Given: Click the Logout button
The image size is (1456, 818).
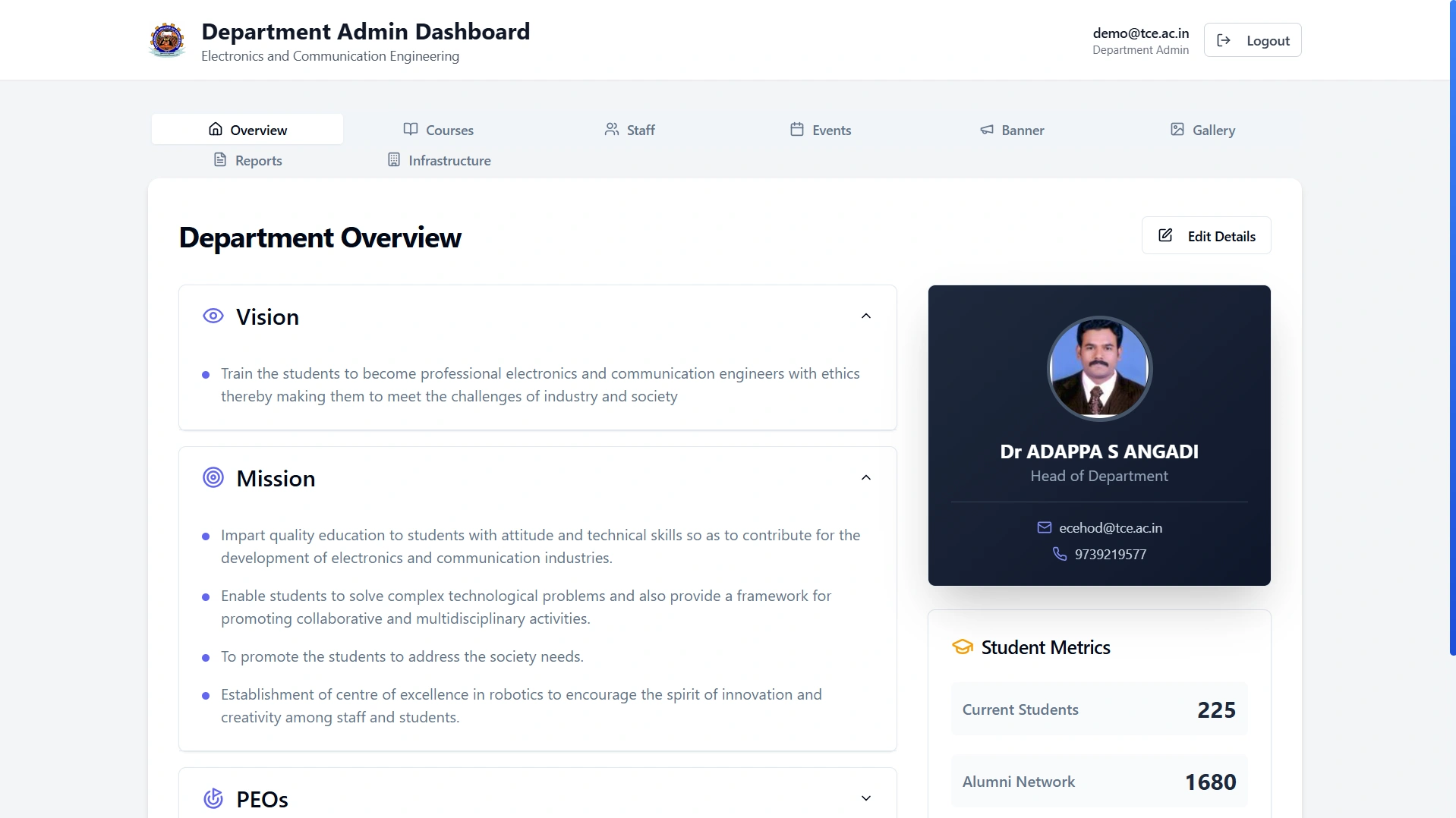Looking at the screenshot, I should [x=1253, y=40].
